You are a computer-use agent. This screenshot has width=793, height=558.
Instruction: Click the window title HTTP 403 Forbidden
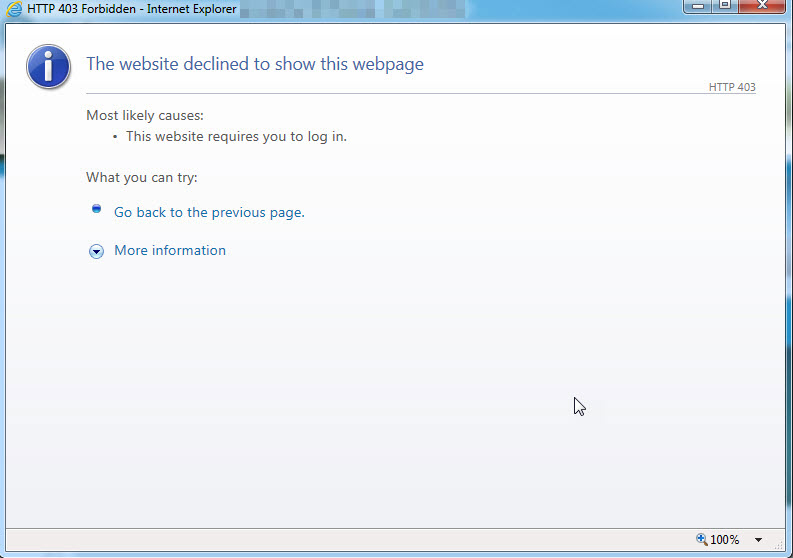[131, 9]
